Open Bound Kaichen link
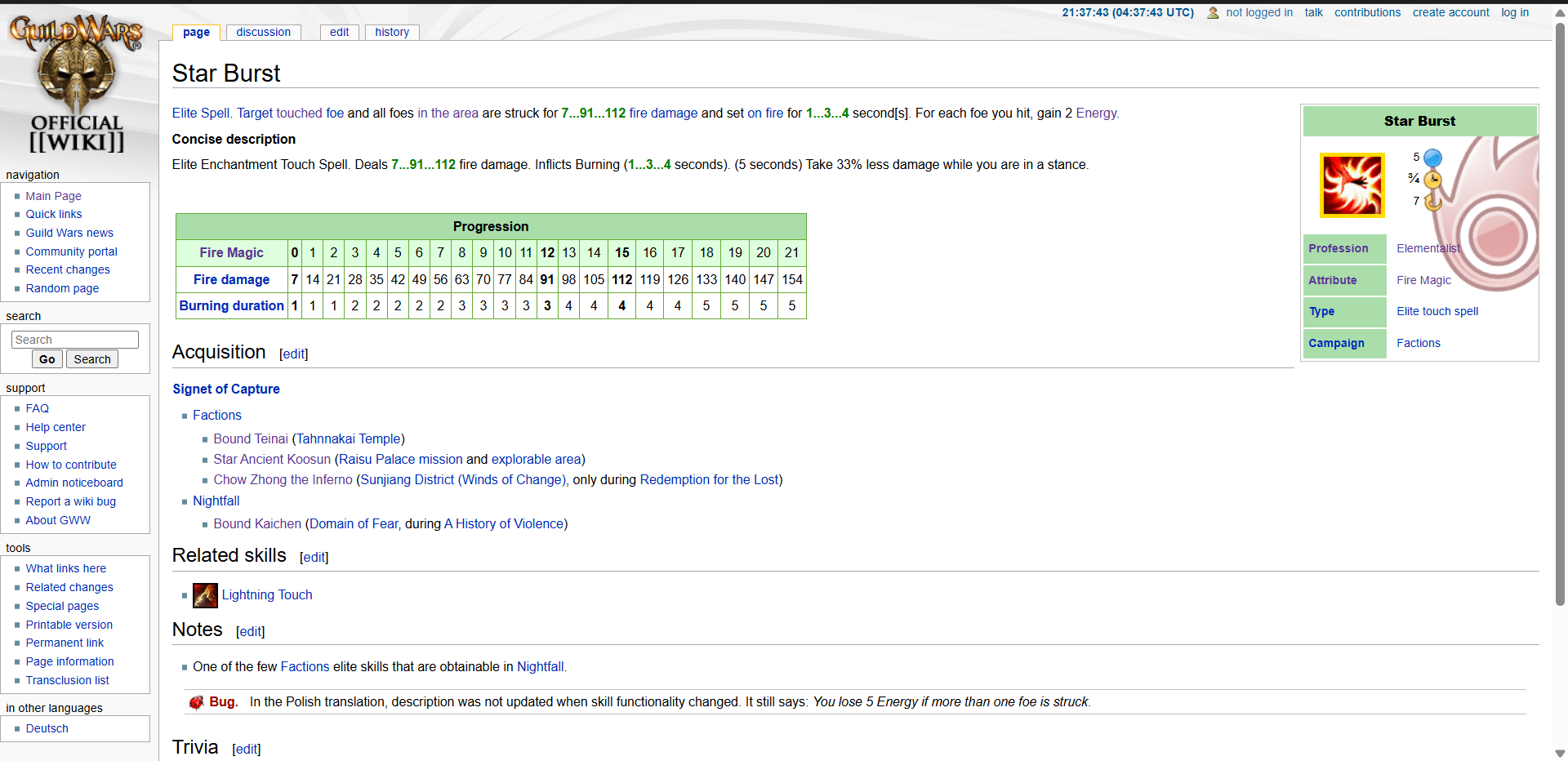Image resolution: width=1568 pixels, height=761 pixels. point(257,524)
